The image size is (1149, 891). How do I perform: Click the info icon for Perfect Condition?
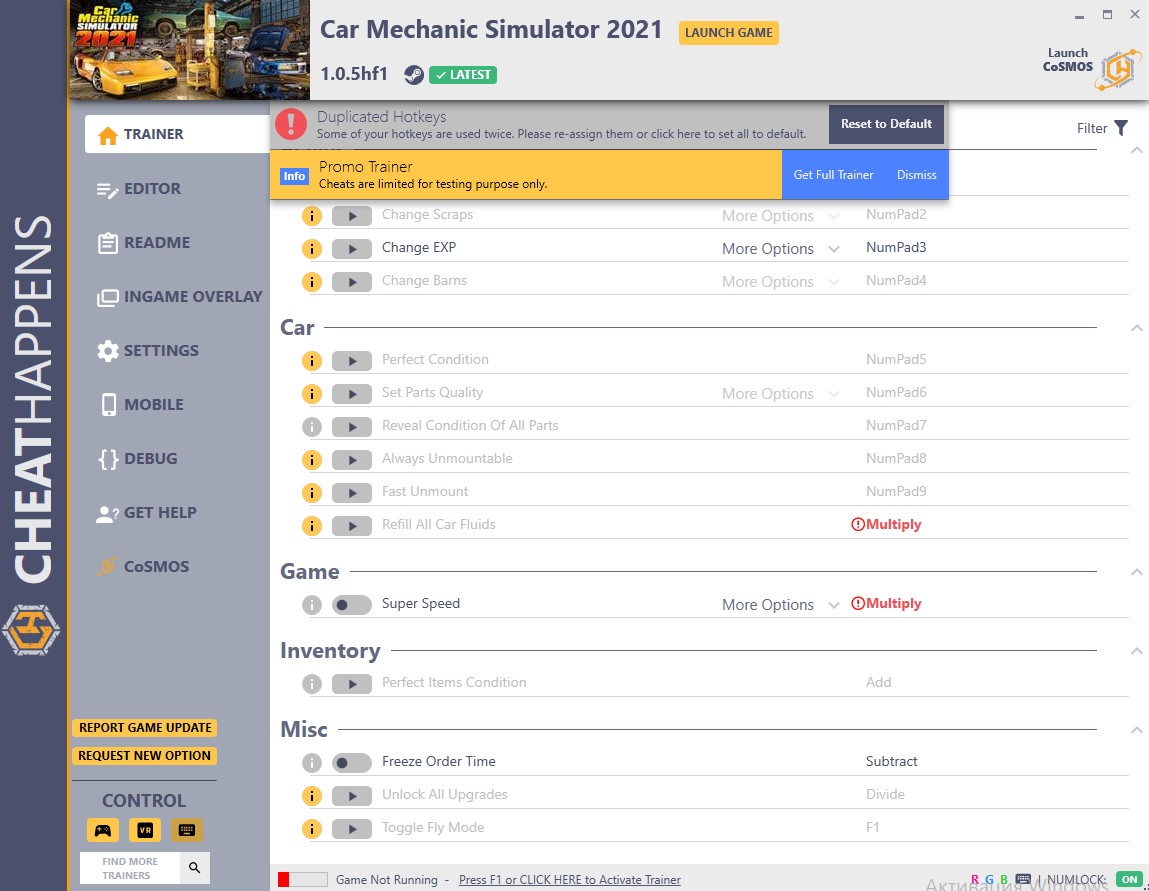tap(311, 361)
